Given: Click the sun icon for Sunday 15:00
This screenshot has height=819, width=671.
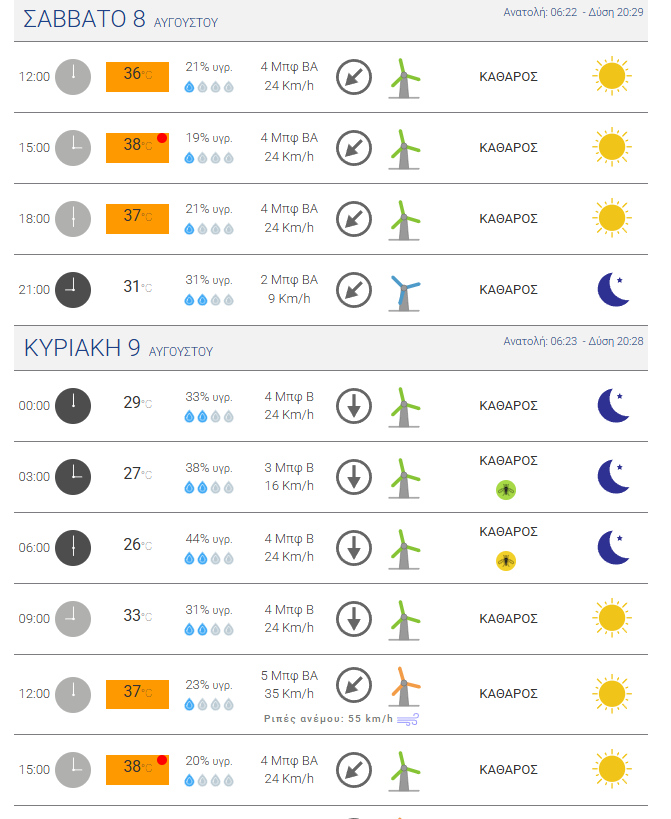Looking at the screenshot, I should (x=611, y=769).
